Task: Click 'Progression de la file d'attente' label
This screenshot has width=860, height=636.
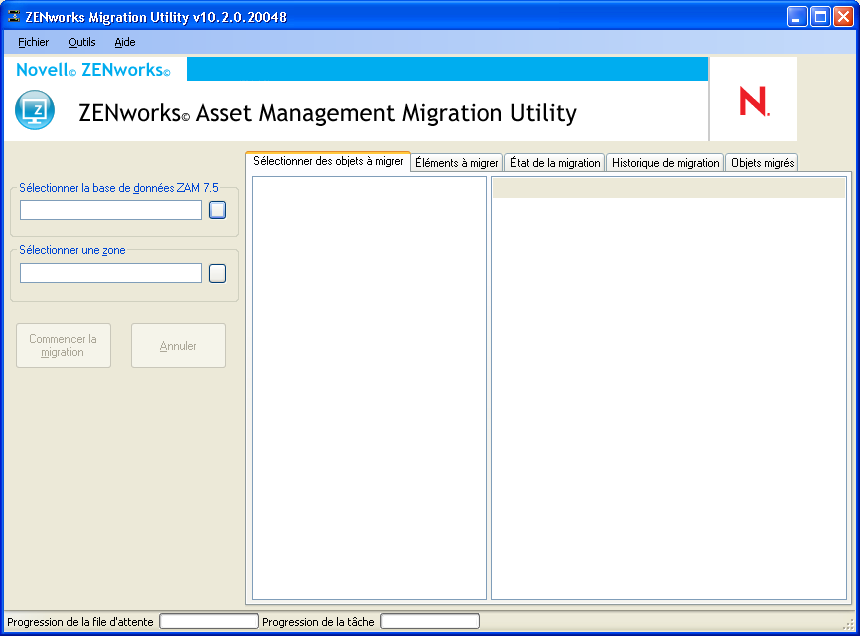Action: tap(80, 622)
